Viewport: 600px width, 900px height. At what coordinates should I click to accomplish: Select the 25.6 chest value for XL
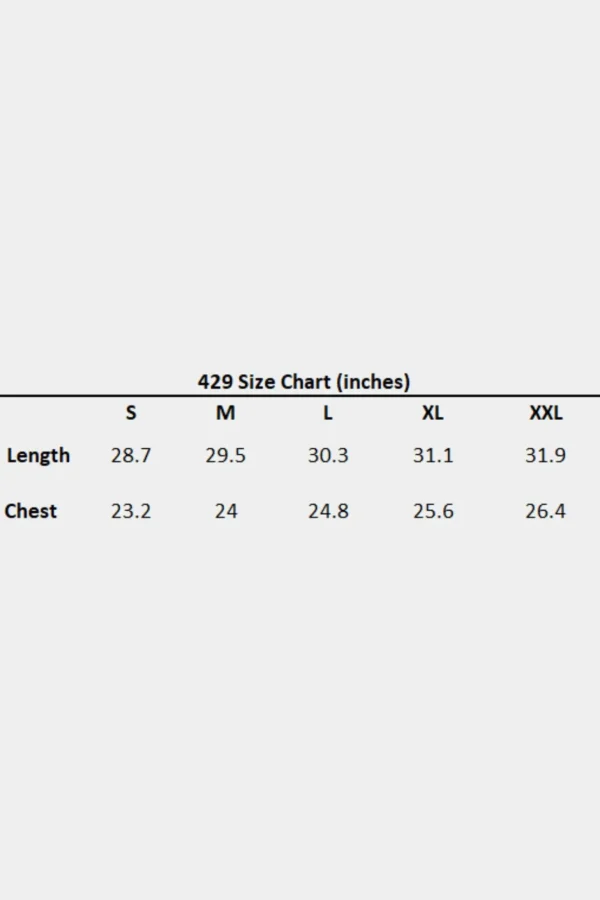(433, 511)
